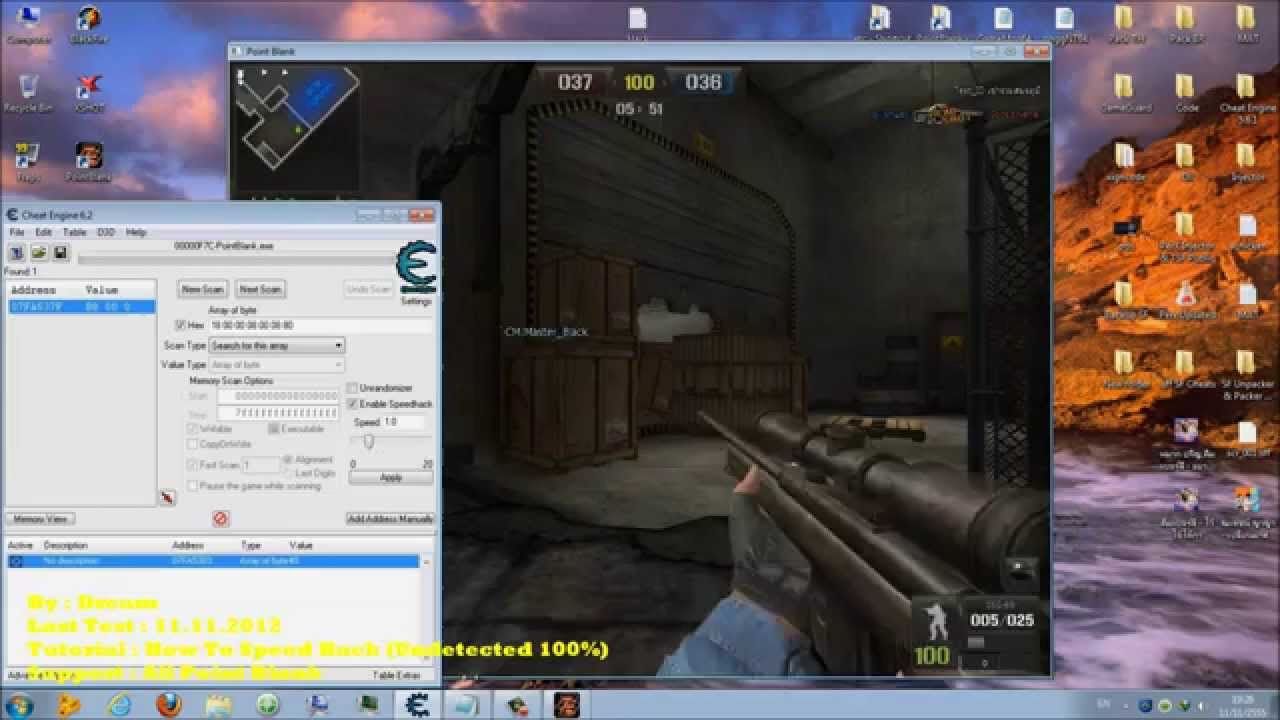Open the Help menu
Image resolution: width=1280 pixels, height=720 pixels.
pos(136,232)
